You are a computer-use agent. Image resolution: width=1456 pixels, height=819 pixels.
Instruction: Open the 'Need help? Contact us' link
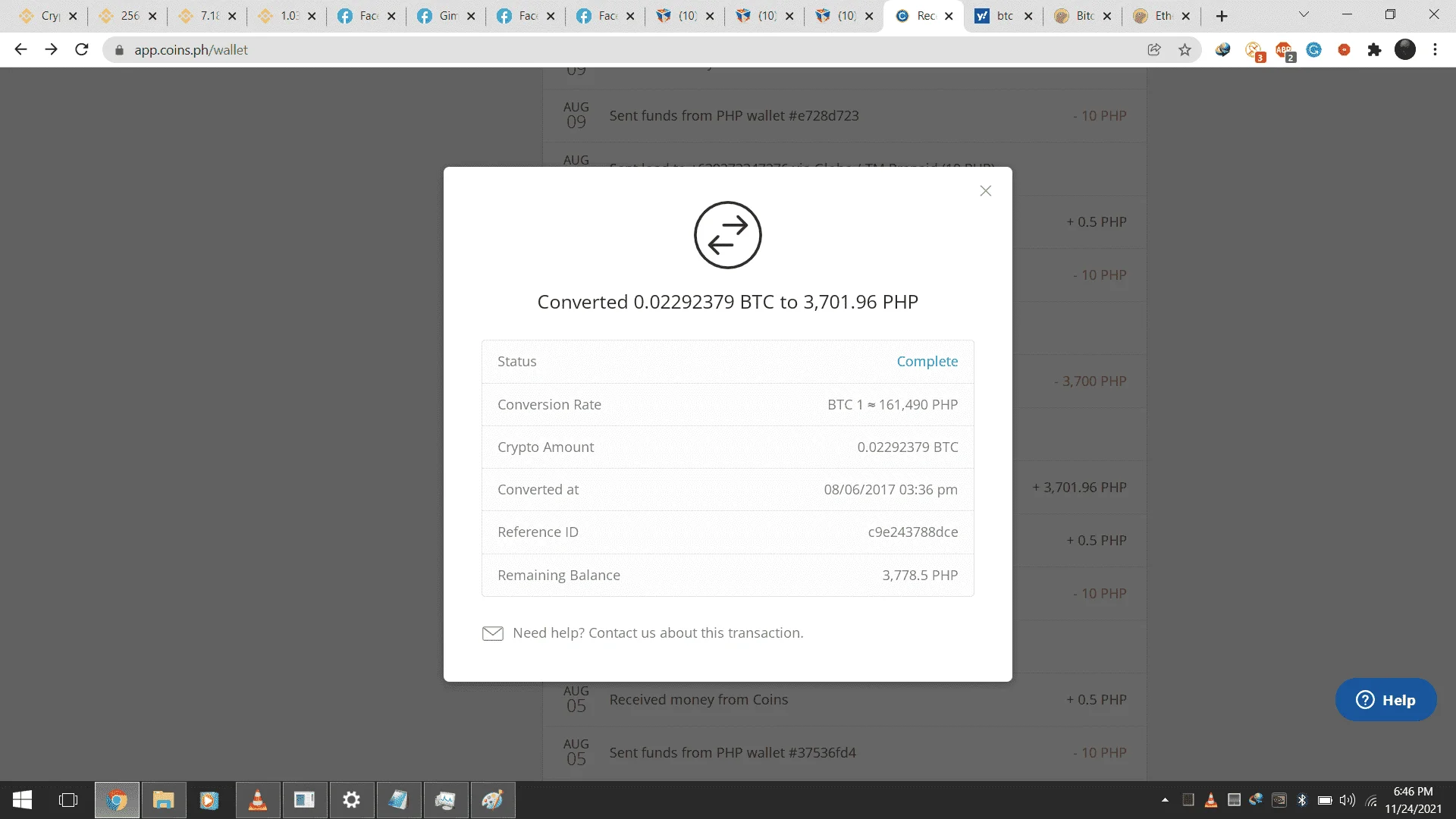[x=657, y=633]
